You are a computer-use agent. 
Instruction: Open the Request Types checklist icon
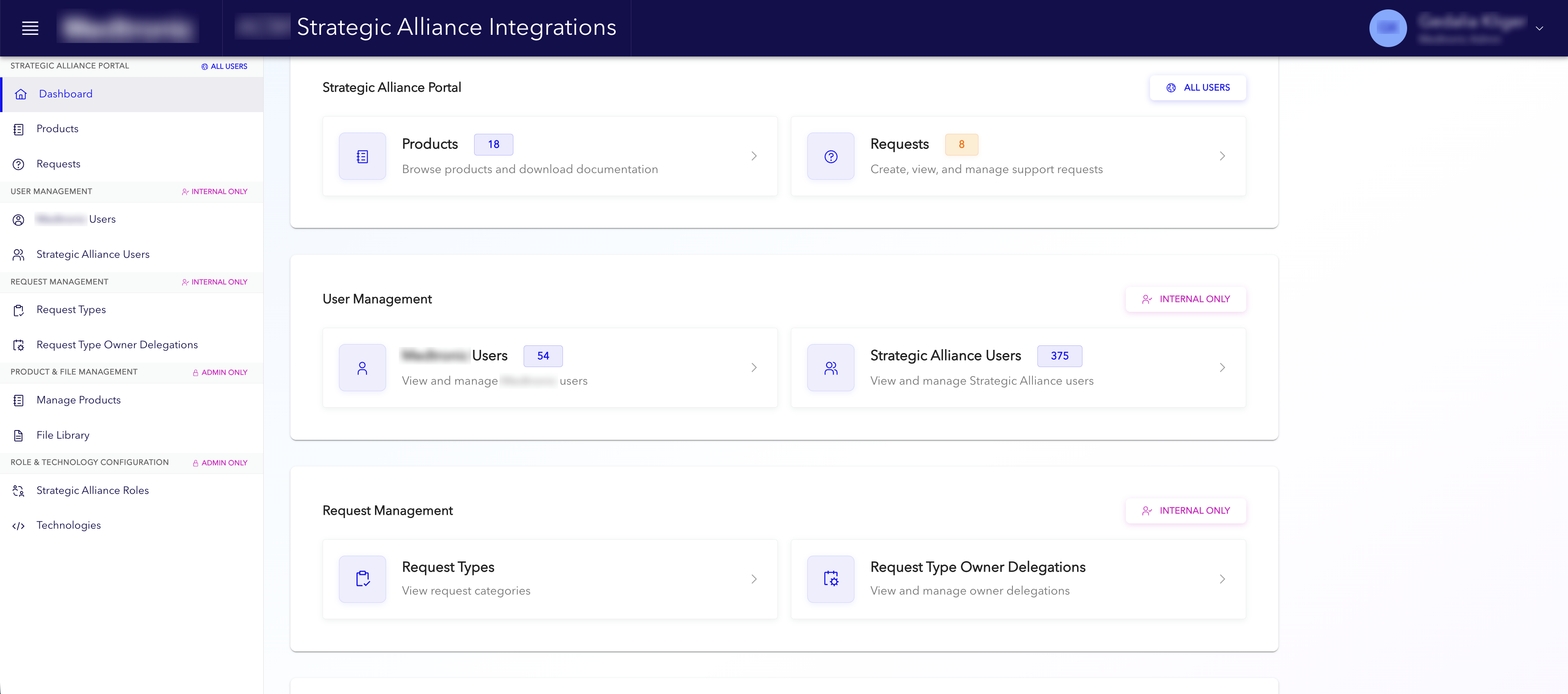coord(18,310)
